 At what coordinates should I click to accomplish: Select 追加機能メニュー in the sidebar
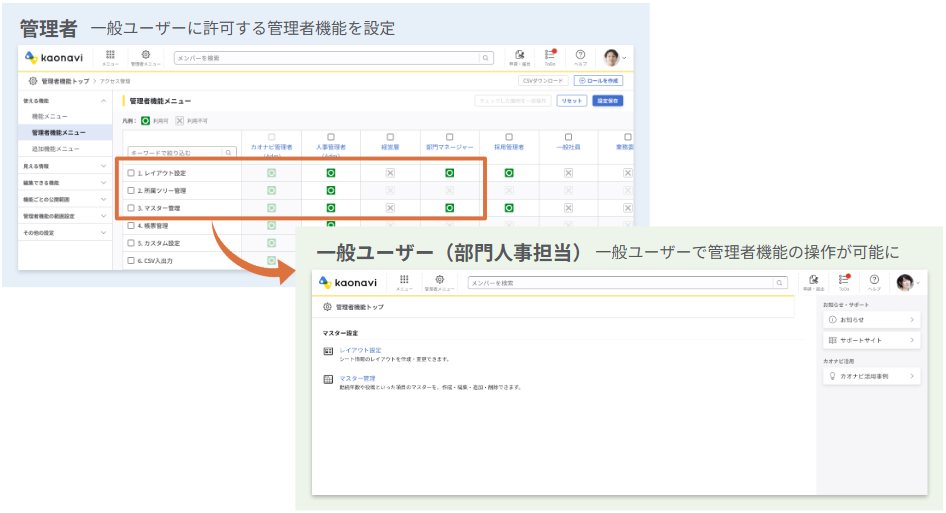coord(56,149)
